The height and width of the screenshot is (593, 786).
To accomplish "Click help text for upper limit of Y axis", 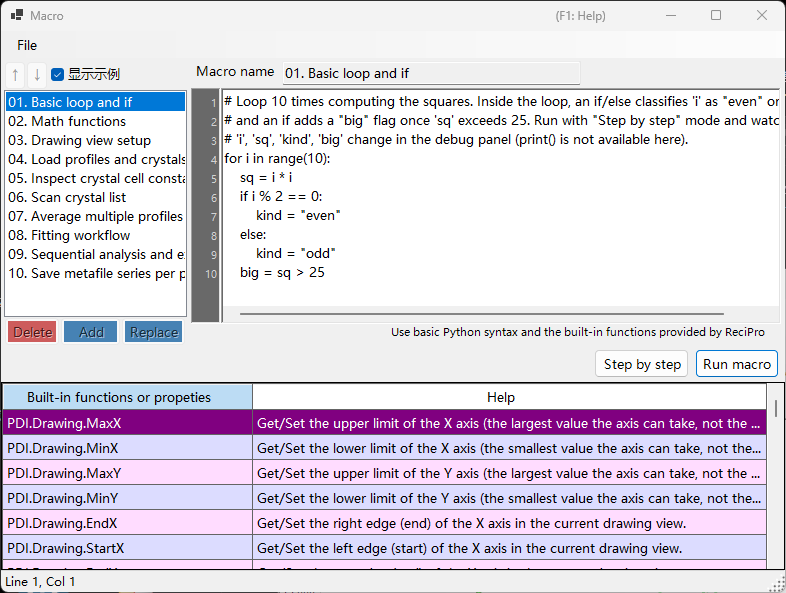I will (509, 473).
